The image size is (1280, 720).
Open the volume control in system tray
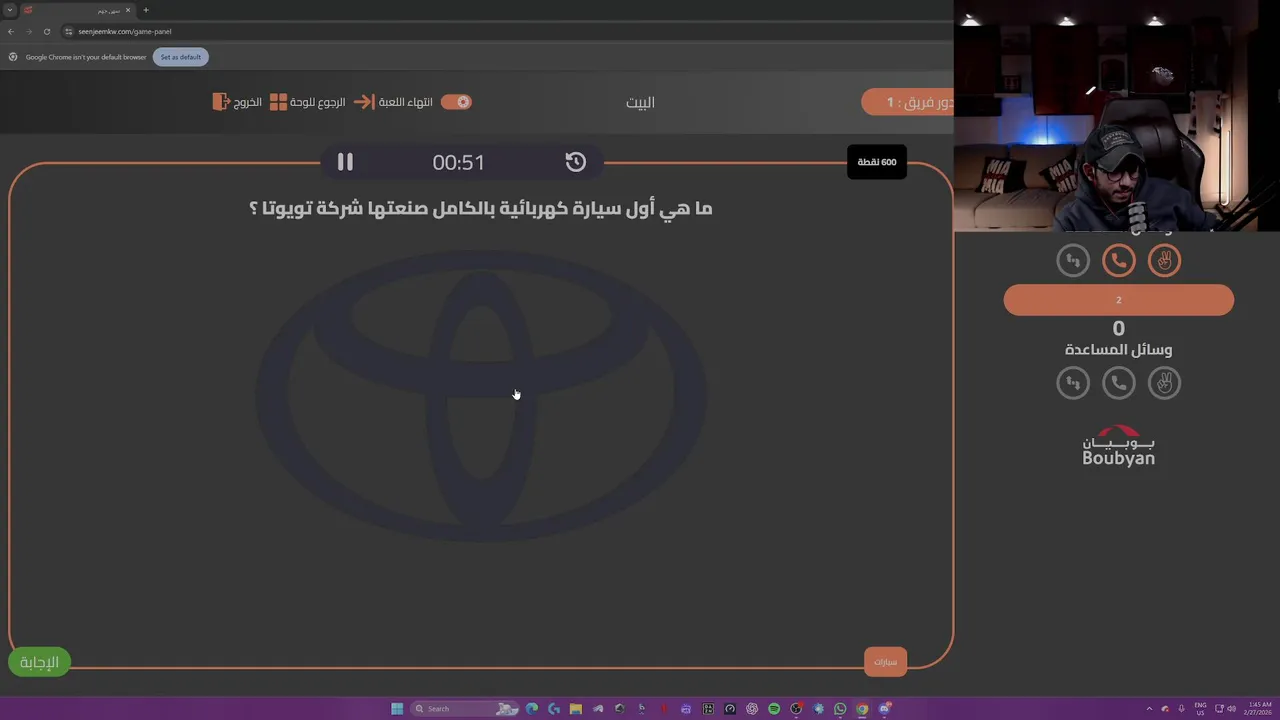pyautogui.click(x=1231, y=709)
